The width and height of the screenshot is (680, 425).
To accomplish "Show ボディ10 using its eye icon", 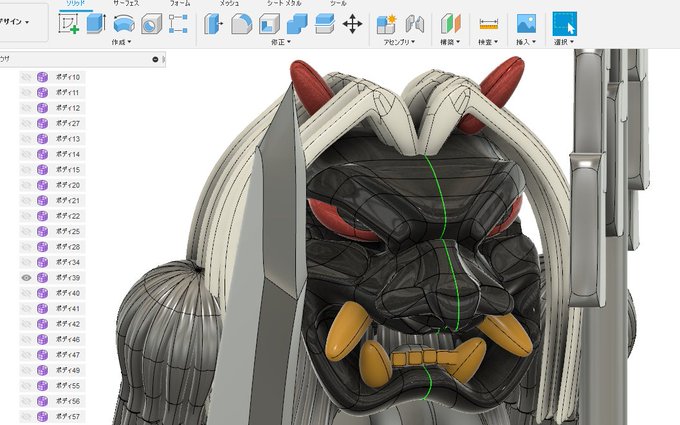I will coord(26,77).
